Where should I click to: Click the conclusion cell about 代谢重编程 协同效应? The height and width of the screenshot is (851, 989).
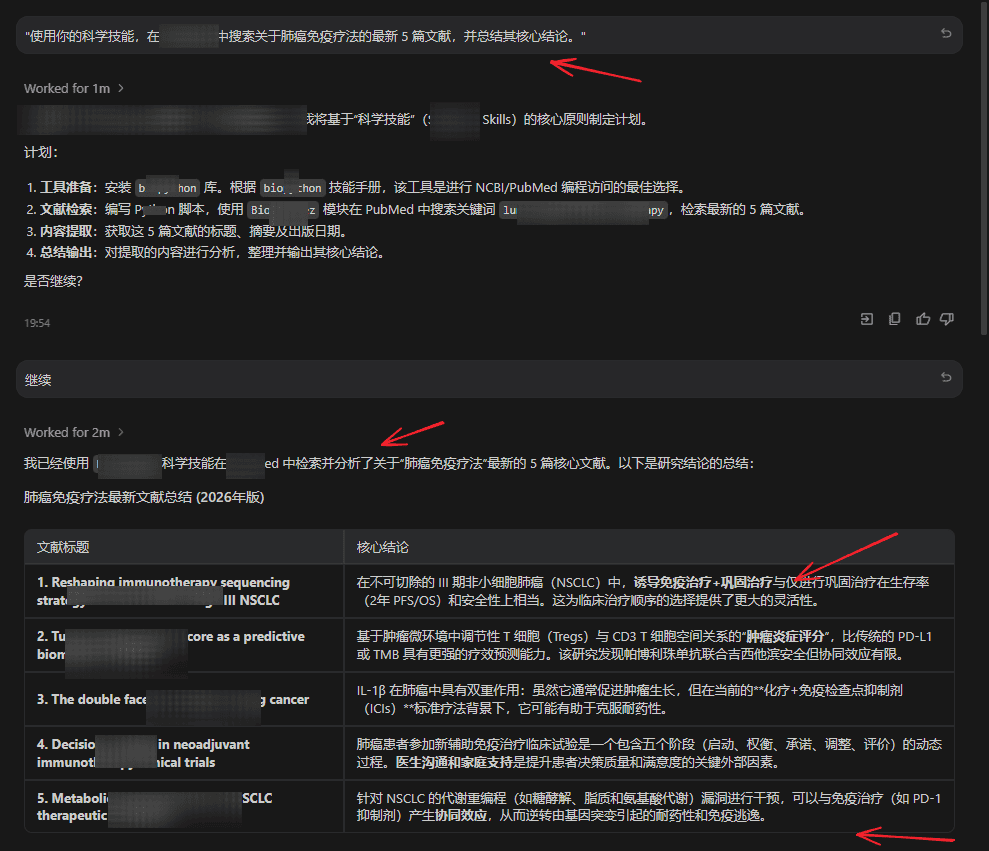click(649, 806)
